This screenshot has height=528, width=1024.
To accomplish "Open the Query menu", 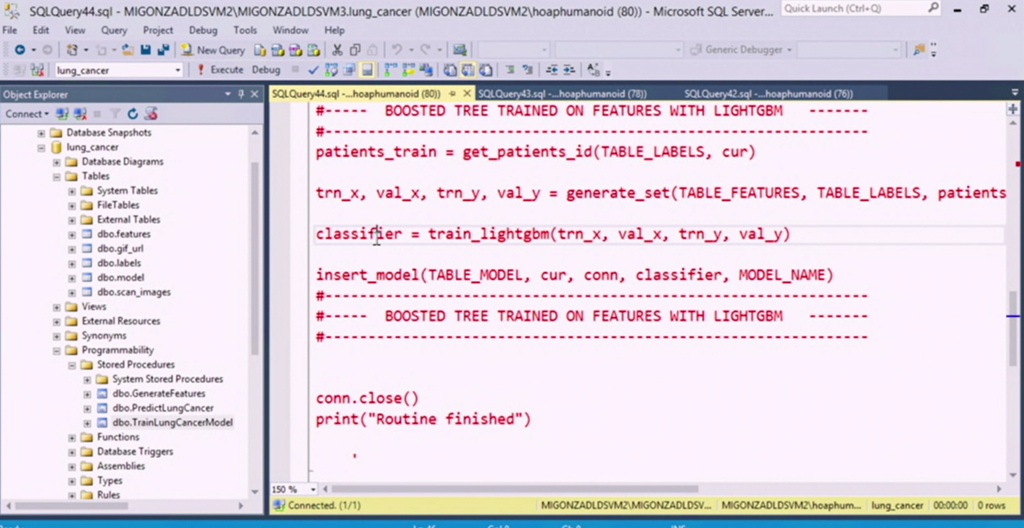I will click(114, 30).
